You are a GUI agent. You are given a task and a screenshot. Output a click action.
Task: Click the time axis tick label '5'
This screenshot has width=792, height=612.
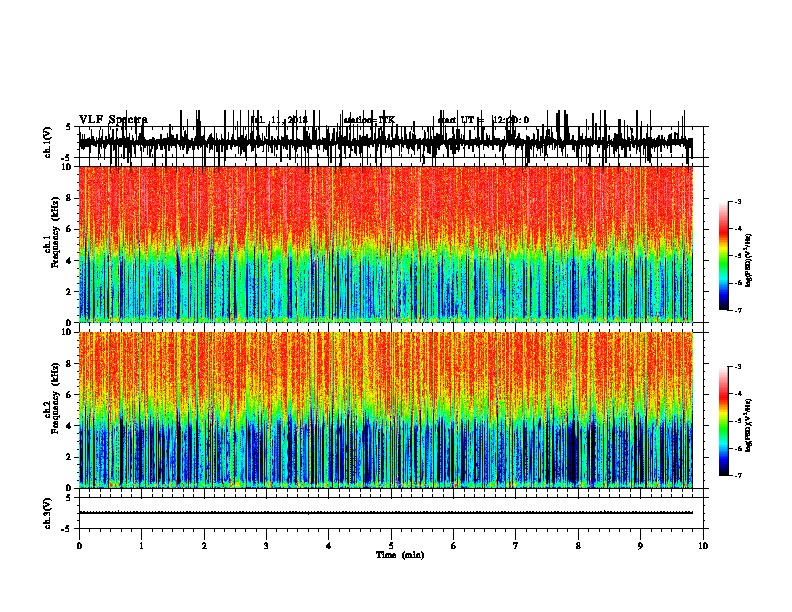pos(391,546)
